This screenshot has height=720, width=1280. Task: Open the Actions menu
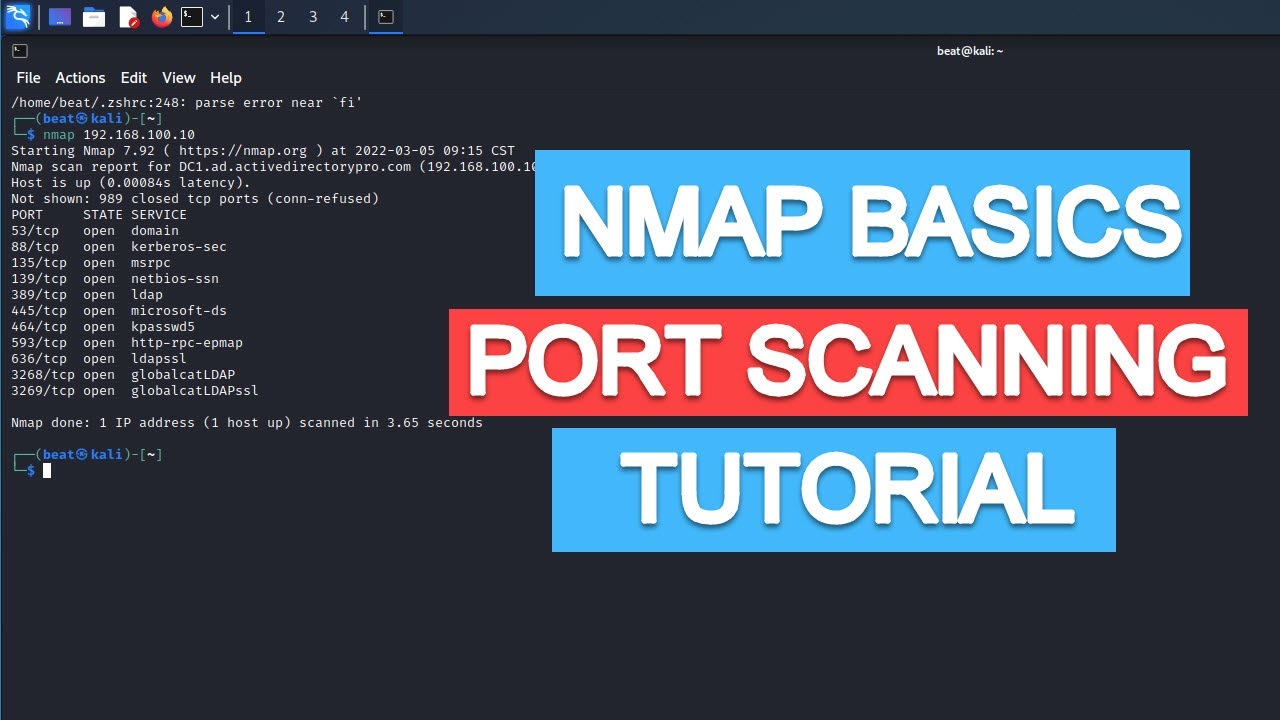click(80, 78)
